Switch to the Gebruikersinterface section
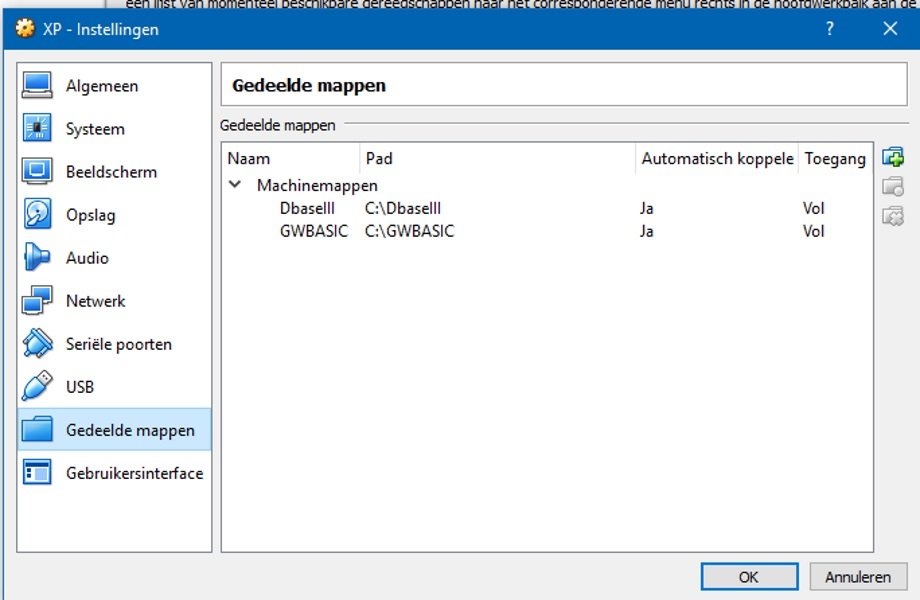This screenshot has width=920, height=600. (x=114, y=473)
